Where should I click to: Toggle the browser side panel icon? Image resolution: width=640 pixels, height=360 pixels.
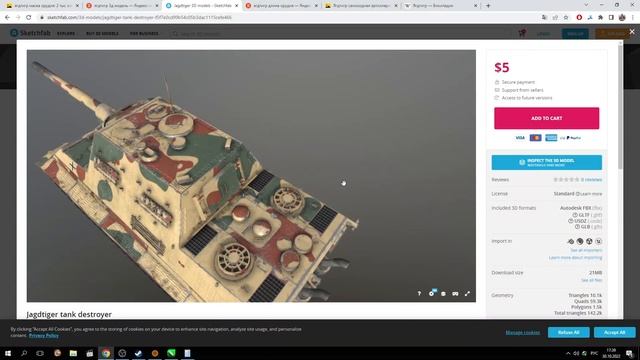point(611,18)
